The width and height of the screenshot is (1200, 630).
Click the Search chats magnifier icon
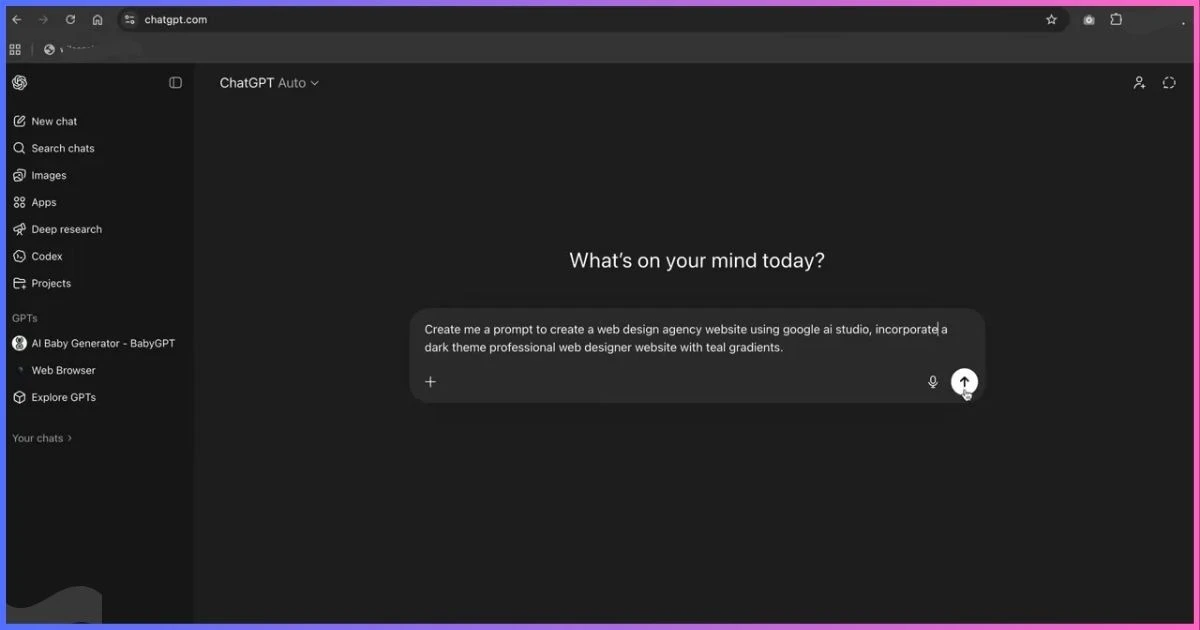(19, 148)
